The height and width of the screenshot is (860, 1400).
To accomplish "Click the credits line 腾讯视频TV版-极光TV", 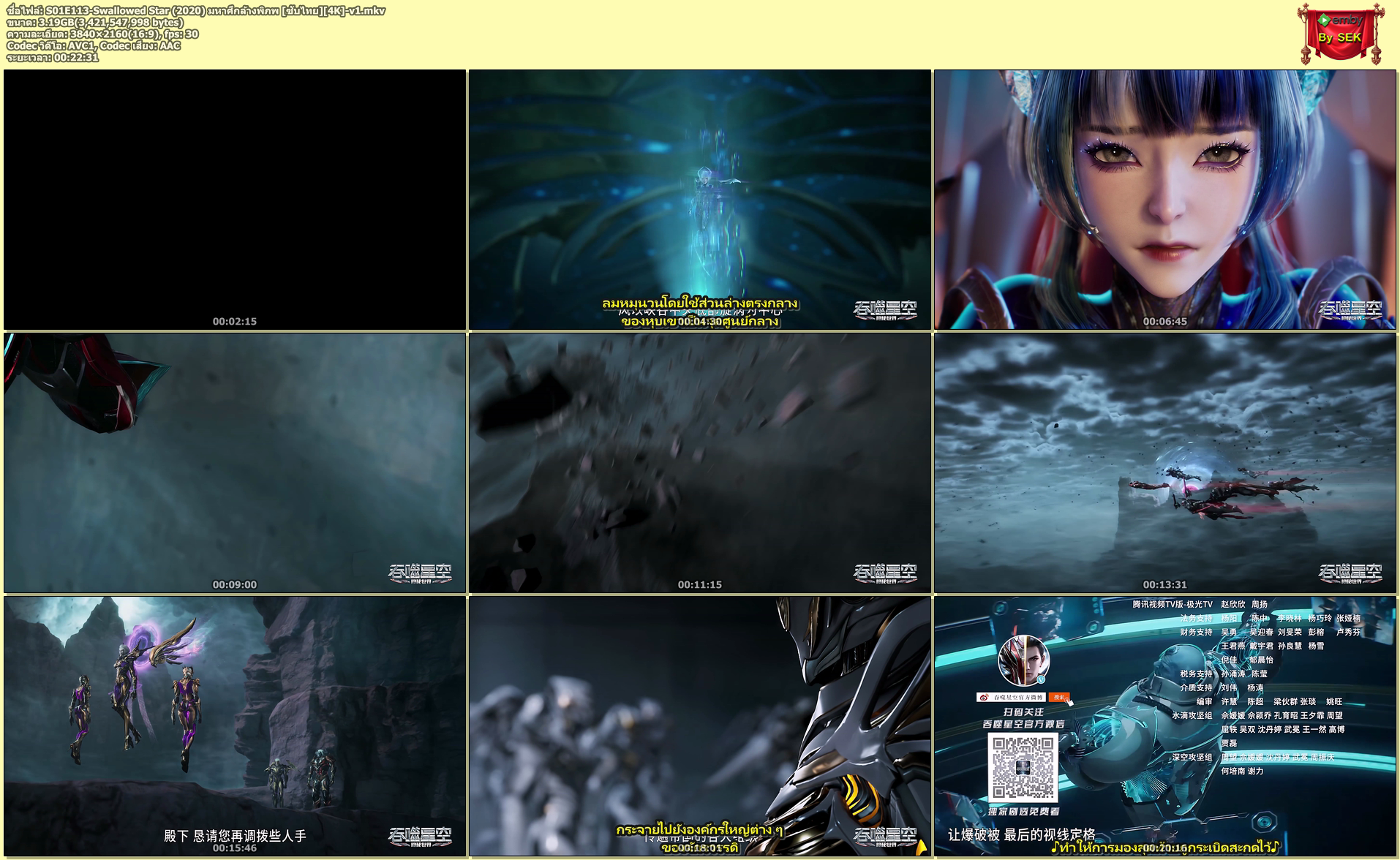I will tap(1173, 604).
